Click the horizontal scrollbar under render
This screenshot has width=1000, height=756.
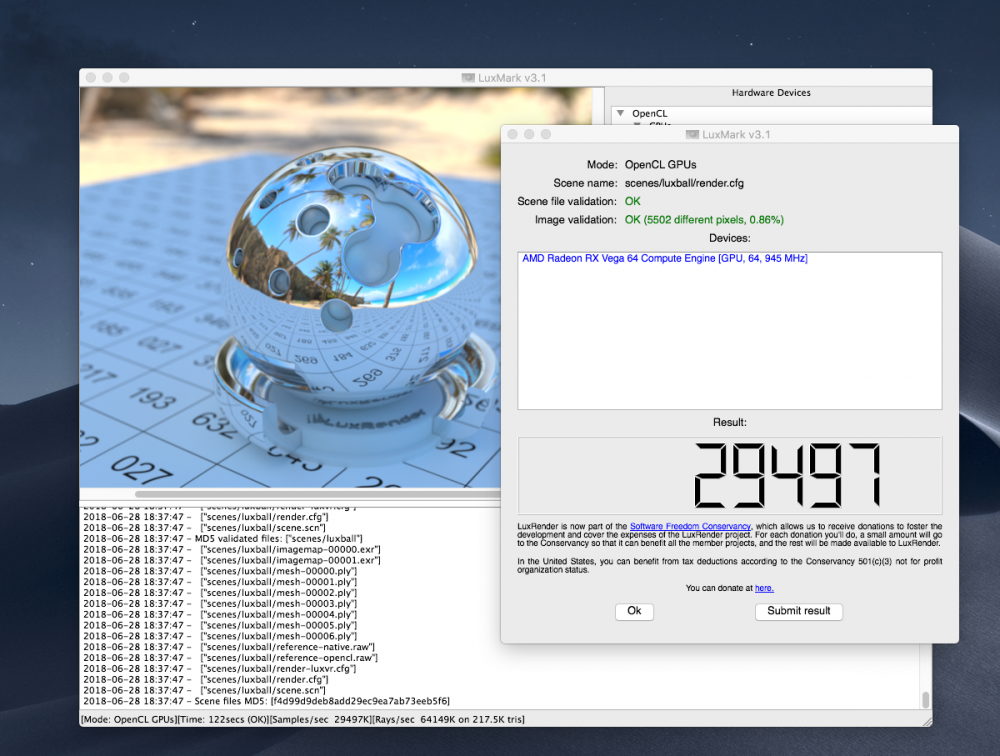pos(318,494)
